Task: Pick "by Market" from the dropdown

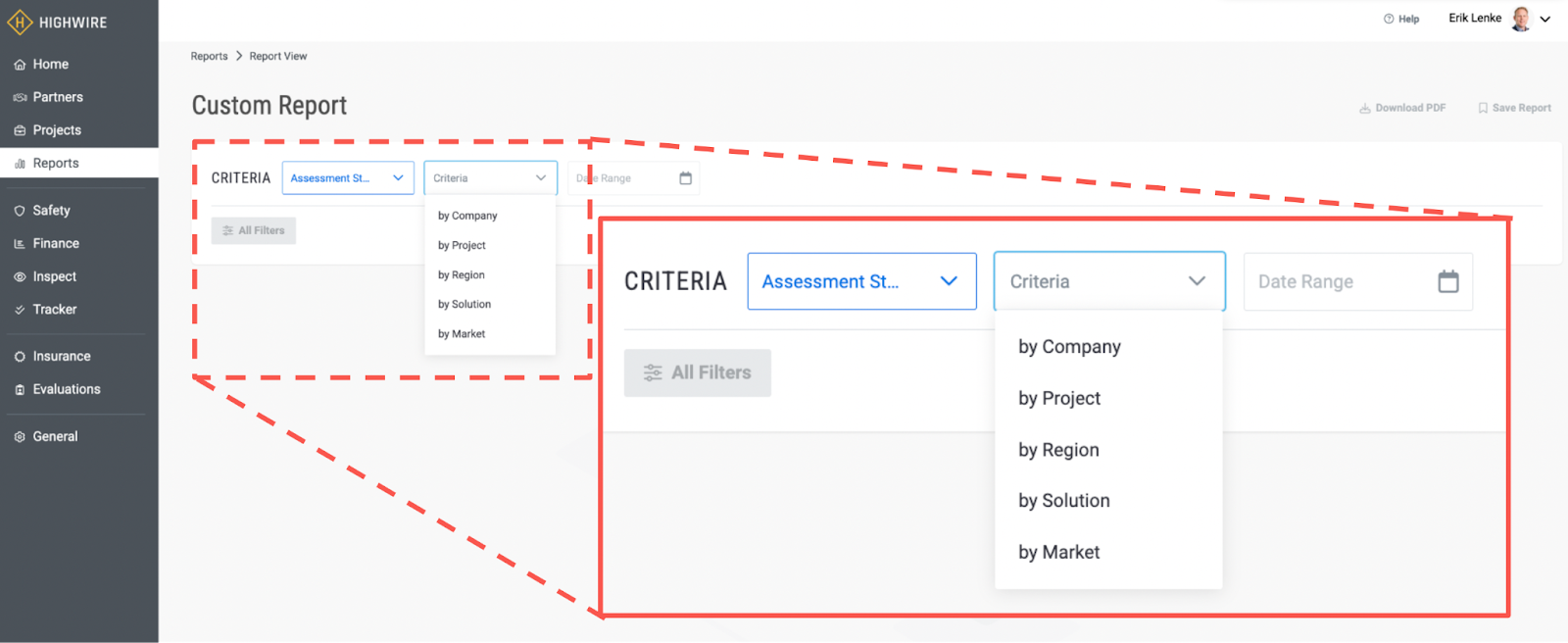Action: point(462,334)
